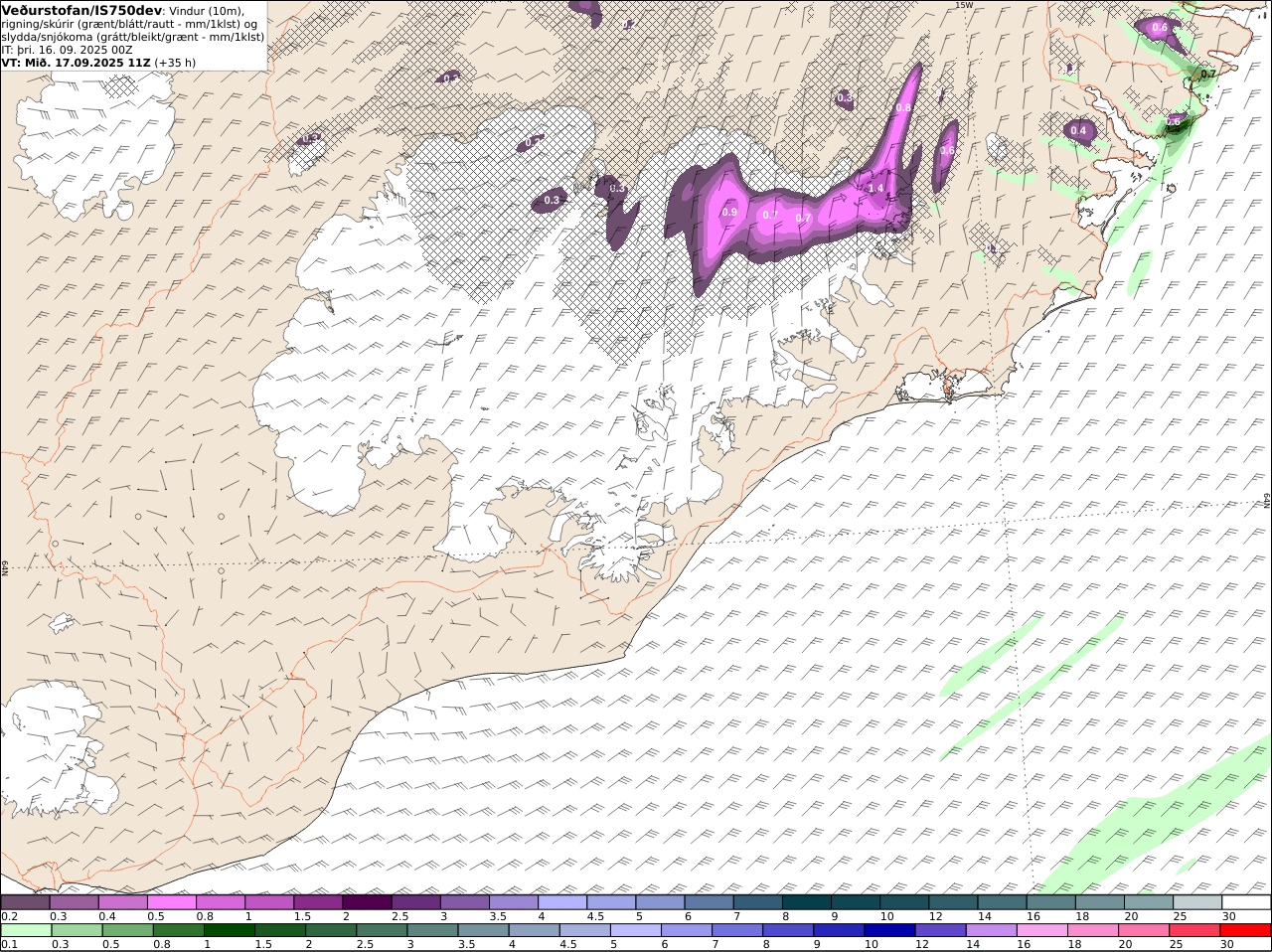Click the 0.6 value in the top-right corner

click(x=1160, y=28)
